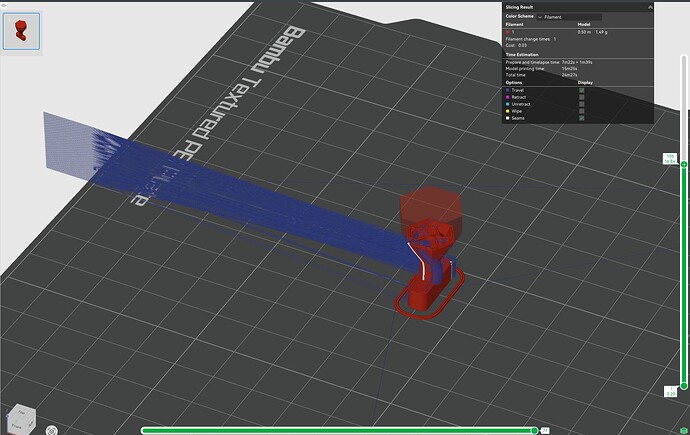The width and height of the screenshot is (690, 435).
Task: Enable the Wipe display checkbox
Action: [x=582, y=111]
